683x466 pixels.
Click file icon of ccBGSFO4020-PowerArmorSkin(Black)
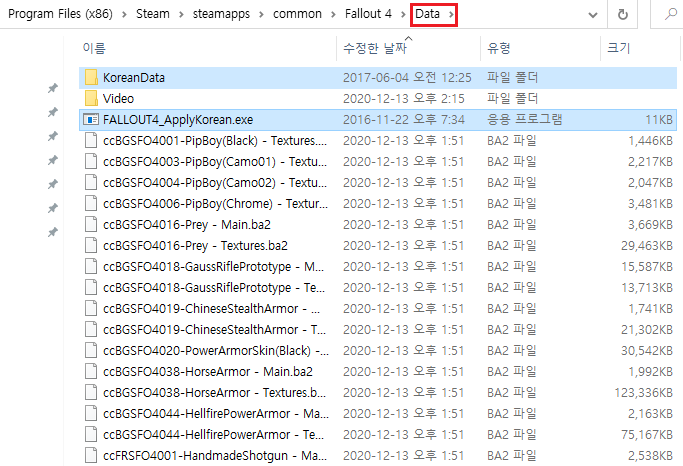(x=91, y=351)
